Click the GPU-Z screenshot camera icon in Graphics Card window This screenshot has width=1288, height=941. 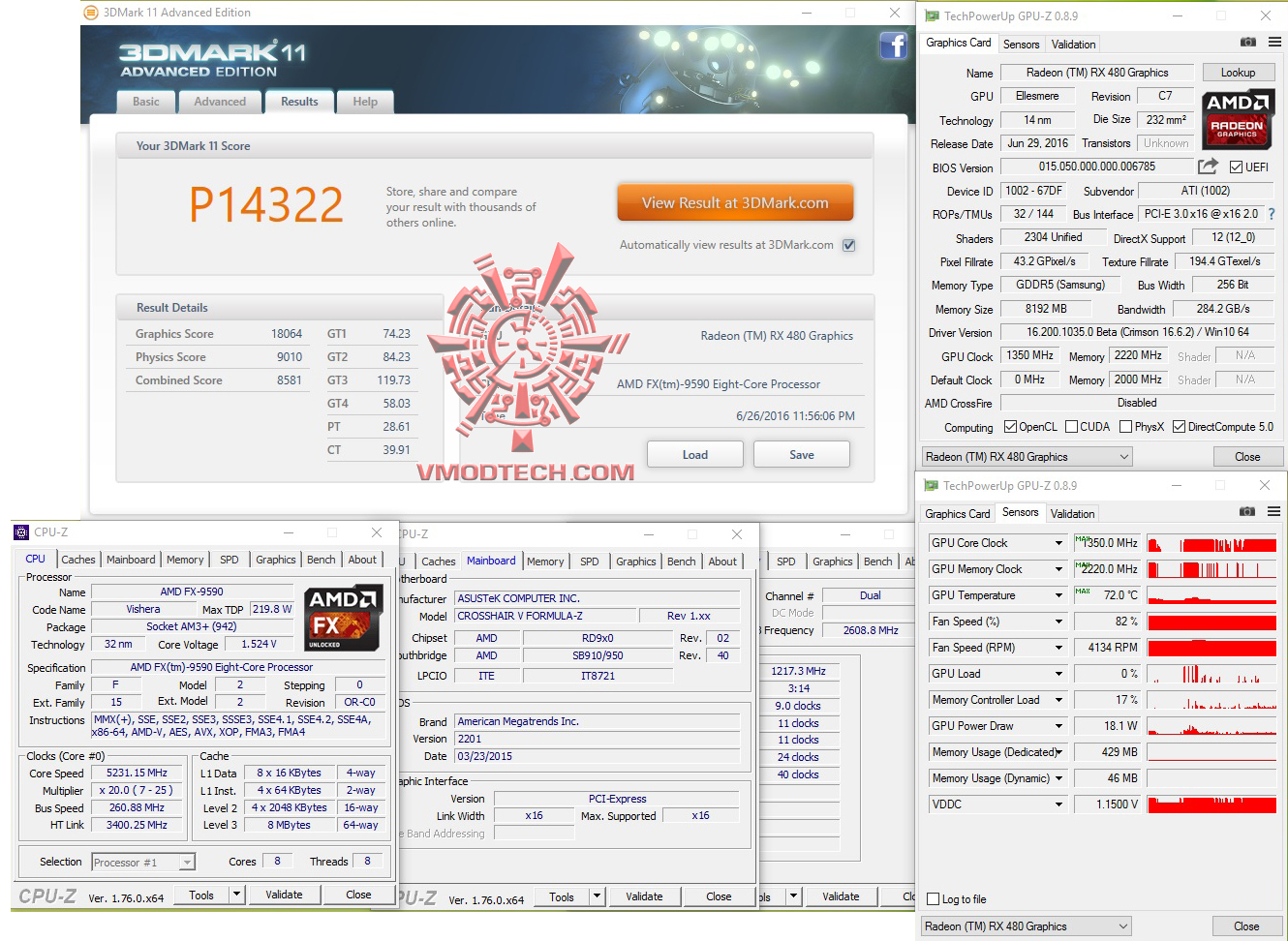point(1248,43)
